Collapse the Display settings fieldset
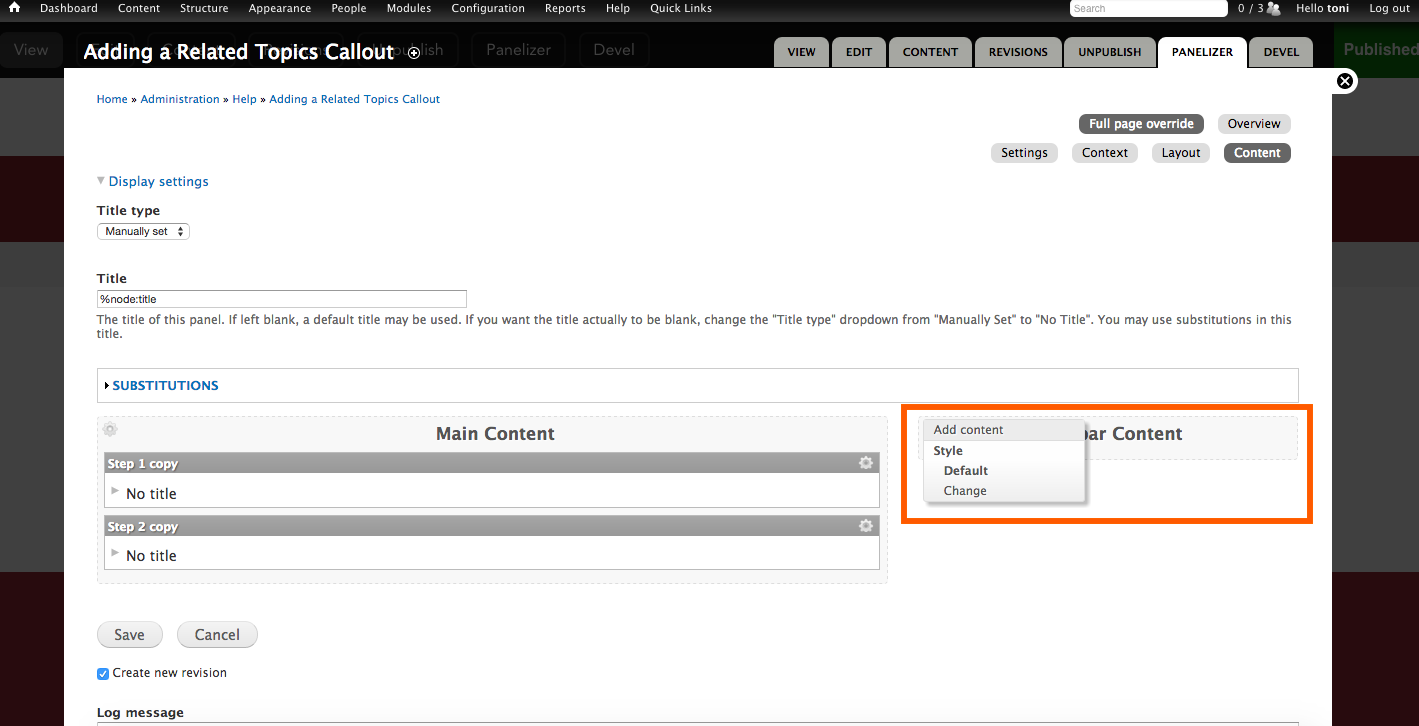This screenshot has width=1419, height=726. [158, 181]
